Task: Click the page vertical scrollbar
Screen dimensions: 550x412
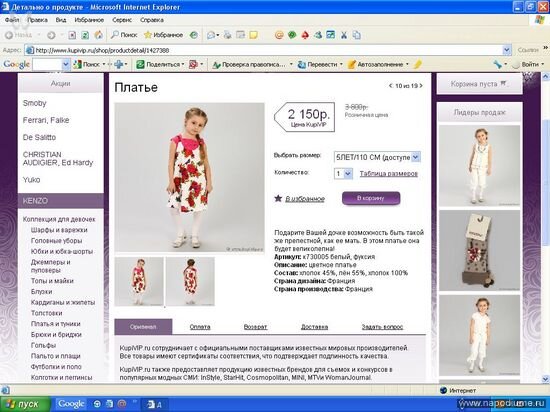Action: (x=545, y=227)
